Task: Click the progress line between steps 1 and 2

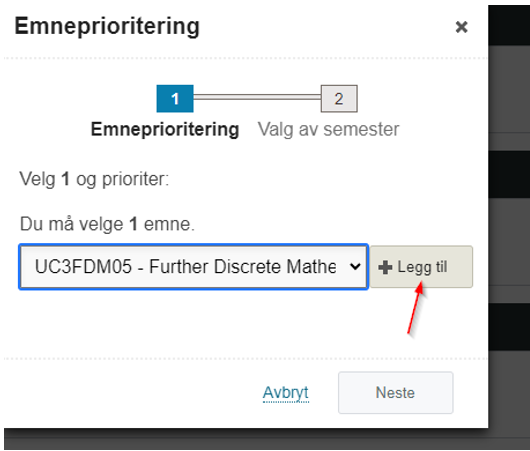Action: (257, 97)
